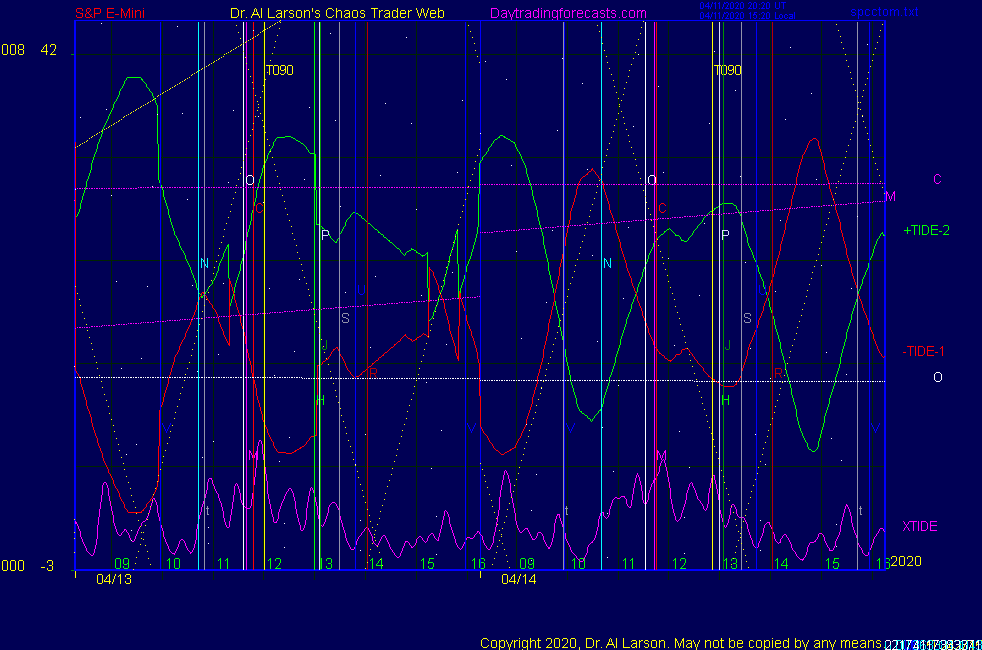Click the T090 marker on 04/13
Viewport: 982px width, 650px height.
279,71
